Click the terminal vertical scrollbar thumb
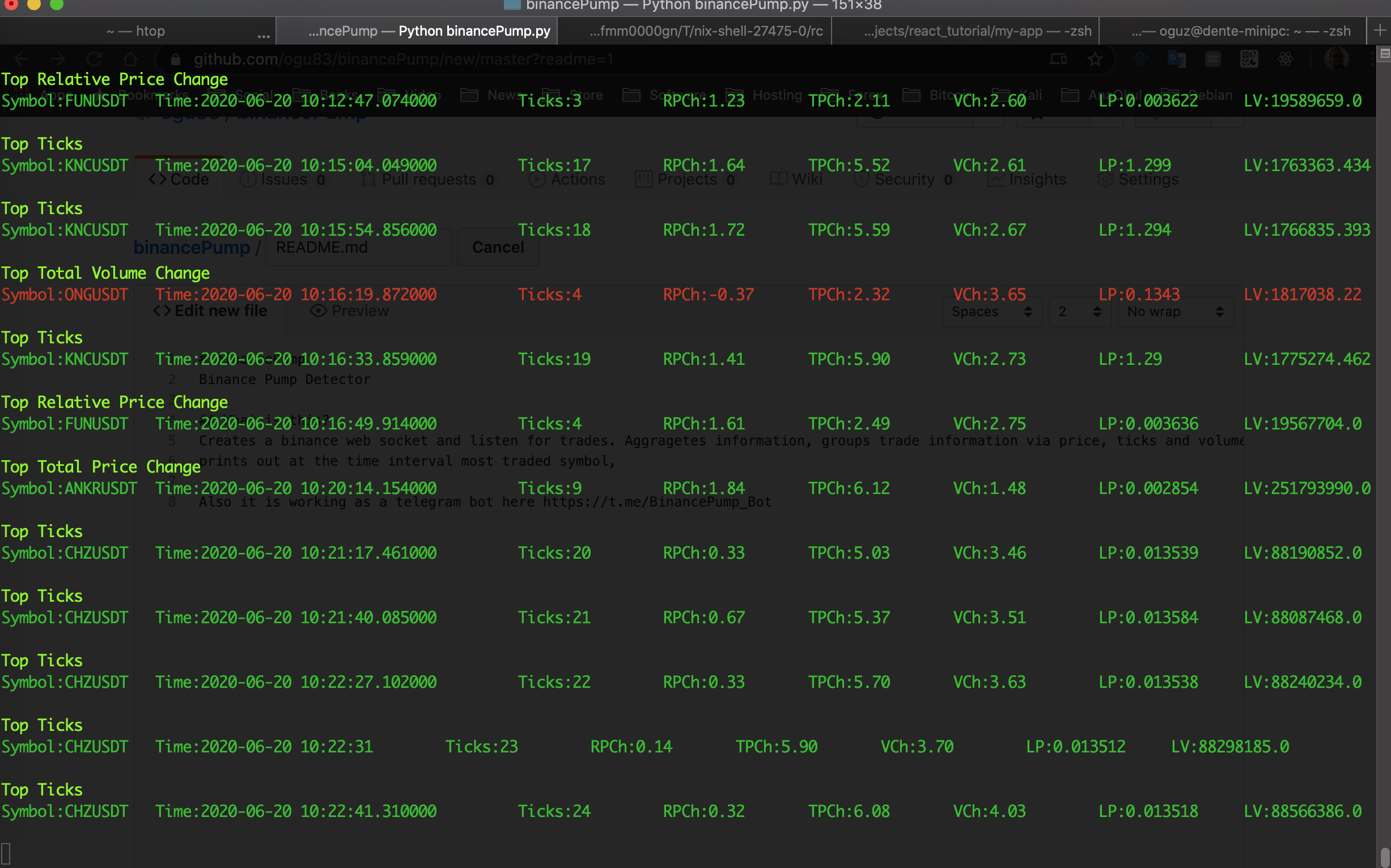This screenshot has width=1391, height=868. pyautogui.click(x=1385, y=857)
